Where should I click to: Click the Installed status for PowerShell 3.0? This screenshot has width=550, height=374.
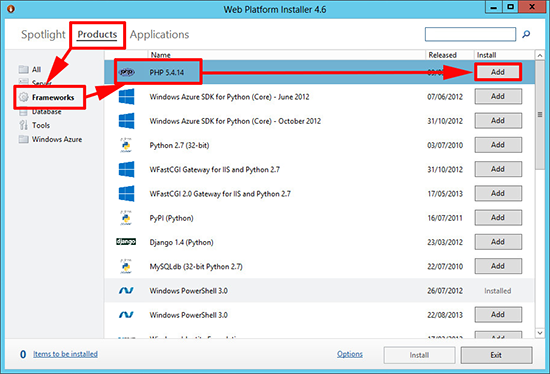coord(497,290)
